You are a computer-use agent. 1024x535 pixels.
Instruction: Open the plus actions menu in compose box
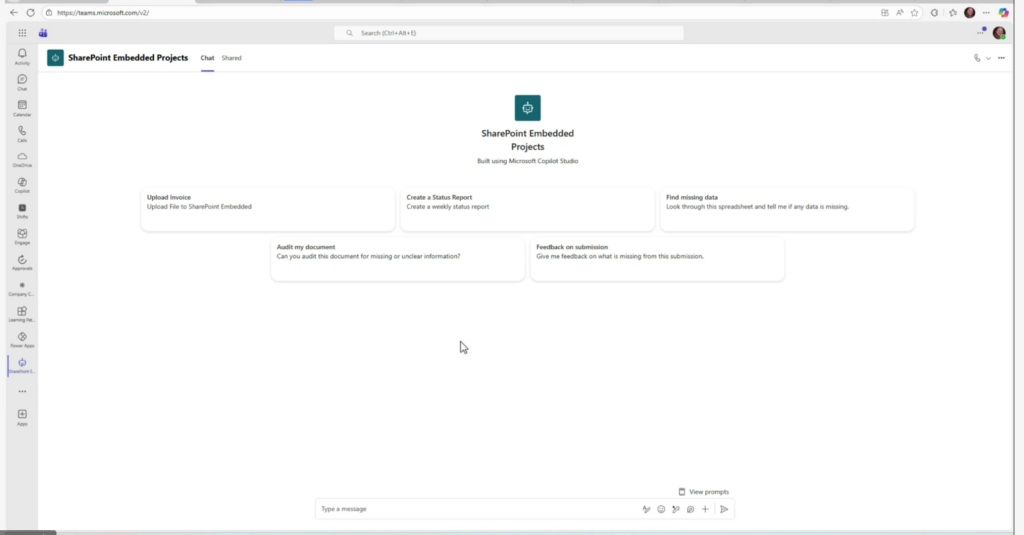[x=705, y=509]
